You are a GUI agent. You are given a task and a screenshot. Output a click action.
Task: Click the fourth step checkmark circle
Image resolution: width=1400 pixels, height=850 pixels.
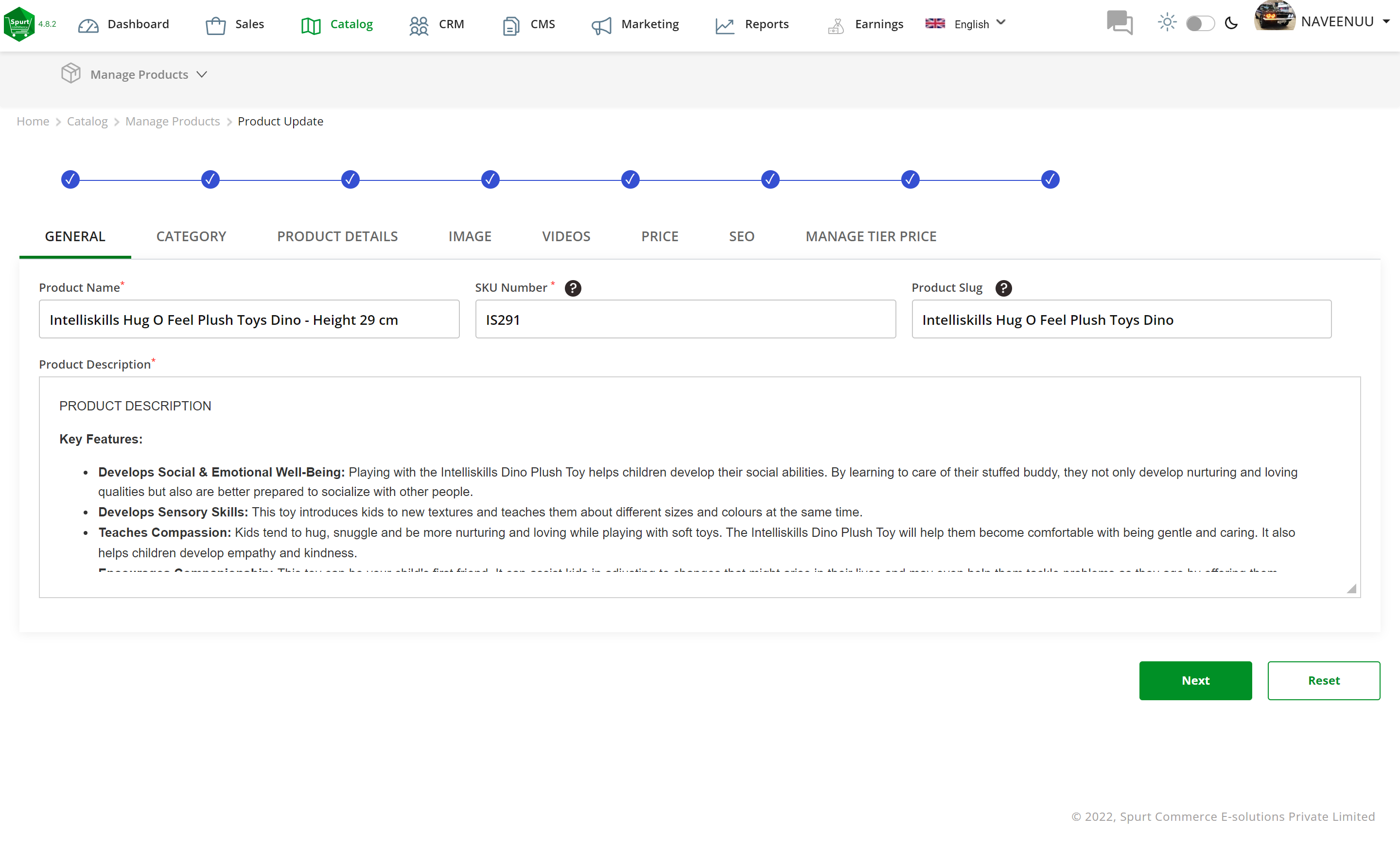click(x=490, y=179)
